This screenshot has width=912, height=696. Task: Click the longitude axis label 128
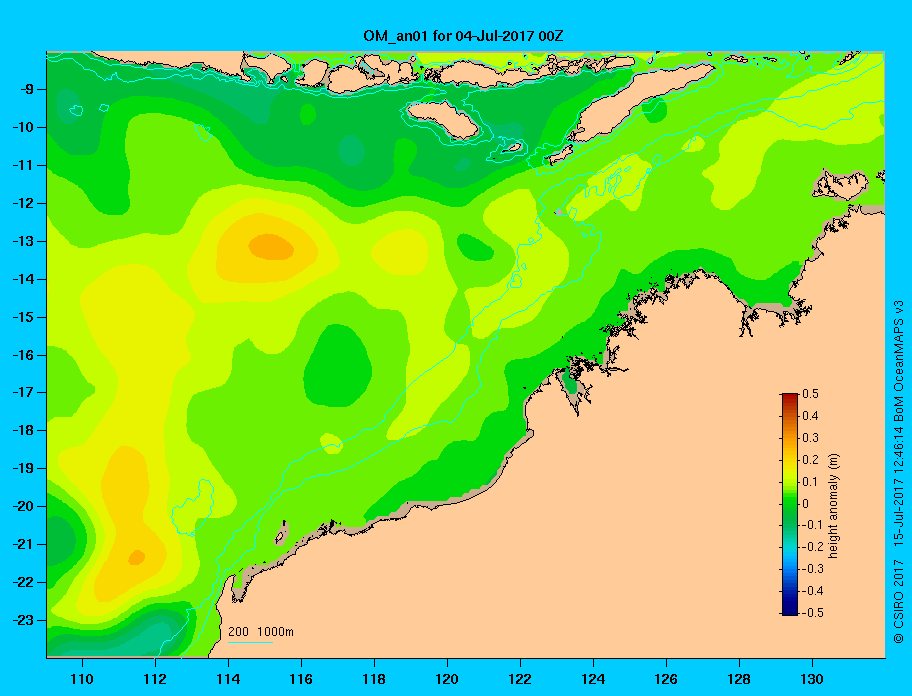click(x=739, y=679)
